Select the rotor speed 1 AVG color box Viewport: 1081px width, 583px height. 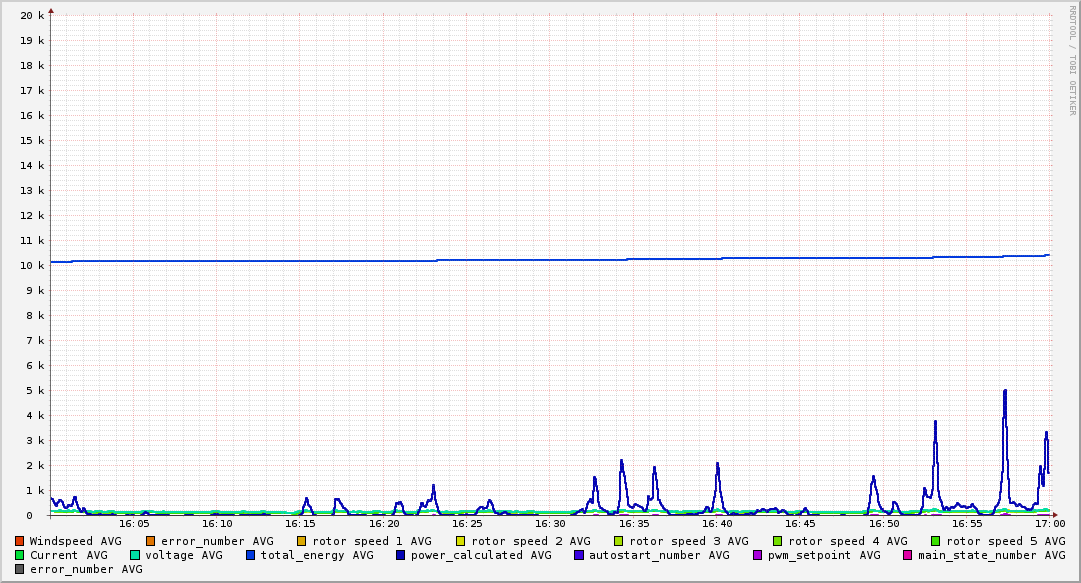(301, 541)
